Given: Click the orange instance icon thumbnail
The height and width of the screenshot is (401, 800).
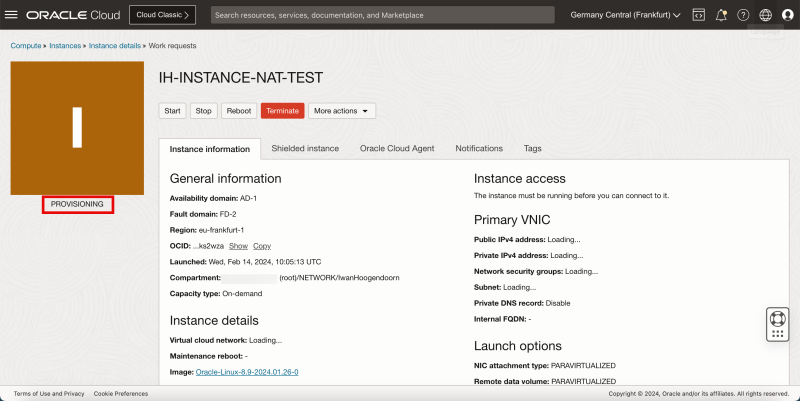Looking at the screenshot, I should [77, 128].
